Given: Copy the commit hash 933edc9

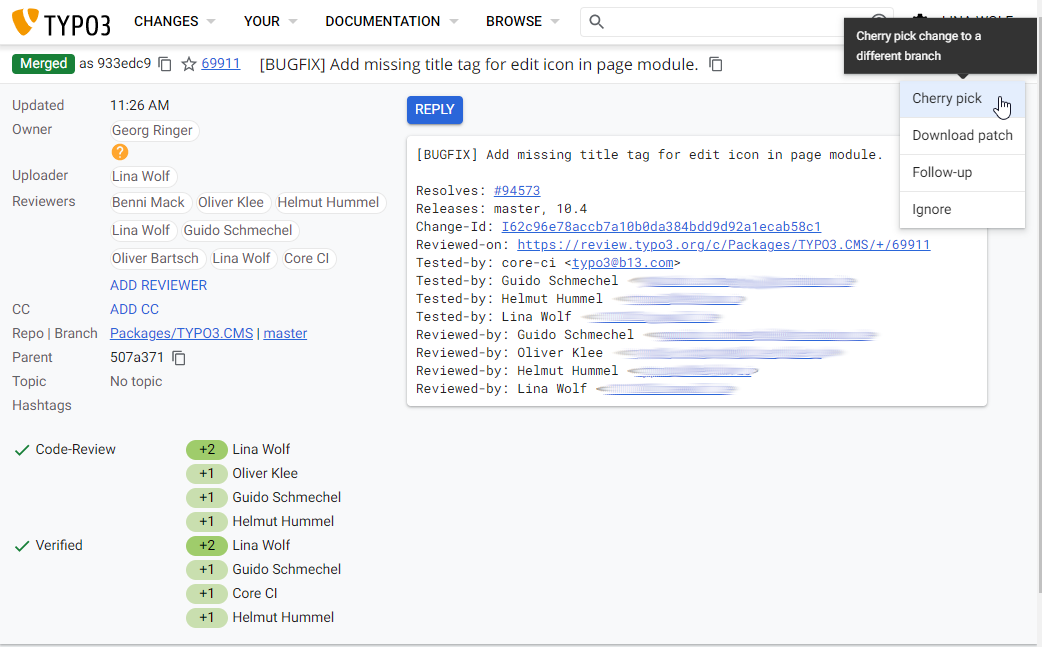Looking at the screenshot, I should point(165,64).
